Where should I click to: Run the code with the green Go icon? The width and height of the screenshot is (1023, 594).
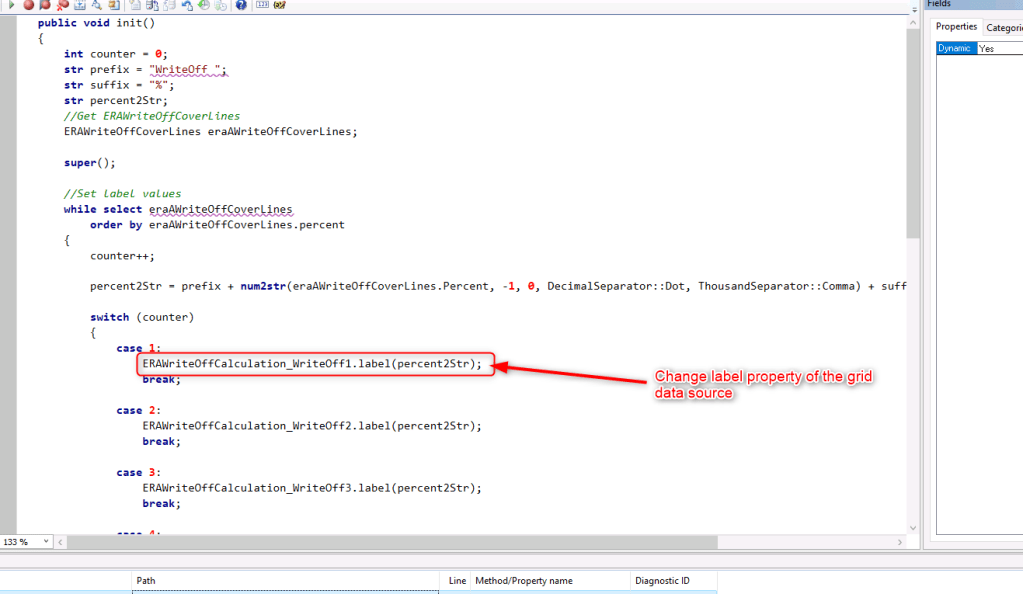(x=12, y=6)
